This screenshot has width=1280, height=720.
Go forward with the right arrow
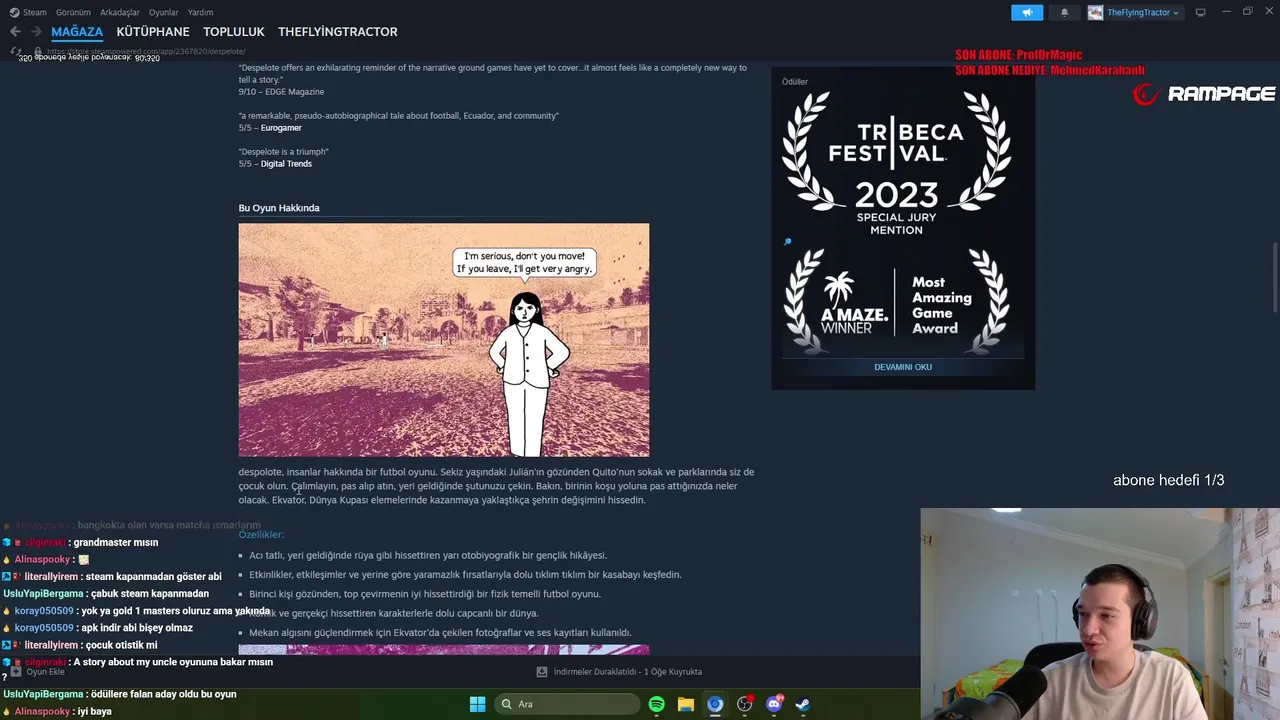(x=36, y=32)
